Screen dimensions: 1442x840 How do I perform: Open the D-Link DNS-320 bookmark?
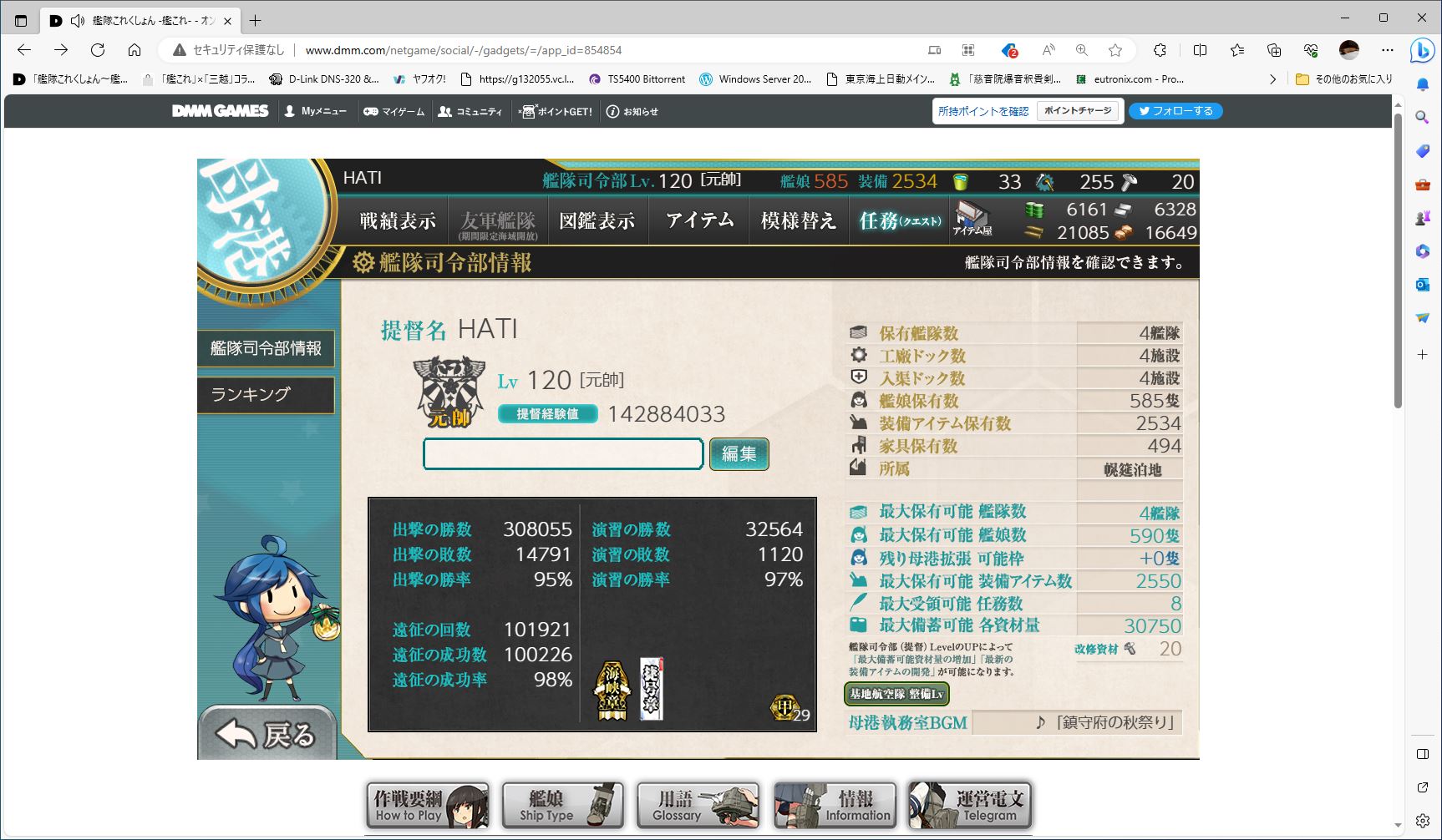(x=324, y=79)
